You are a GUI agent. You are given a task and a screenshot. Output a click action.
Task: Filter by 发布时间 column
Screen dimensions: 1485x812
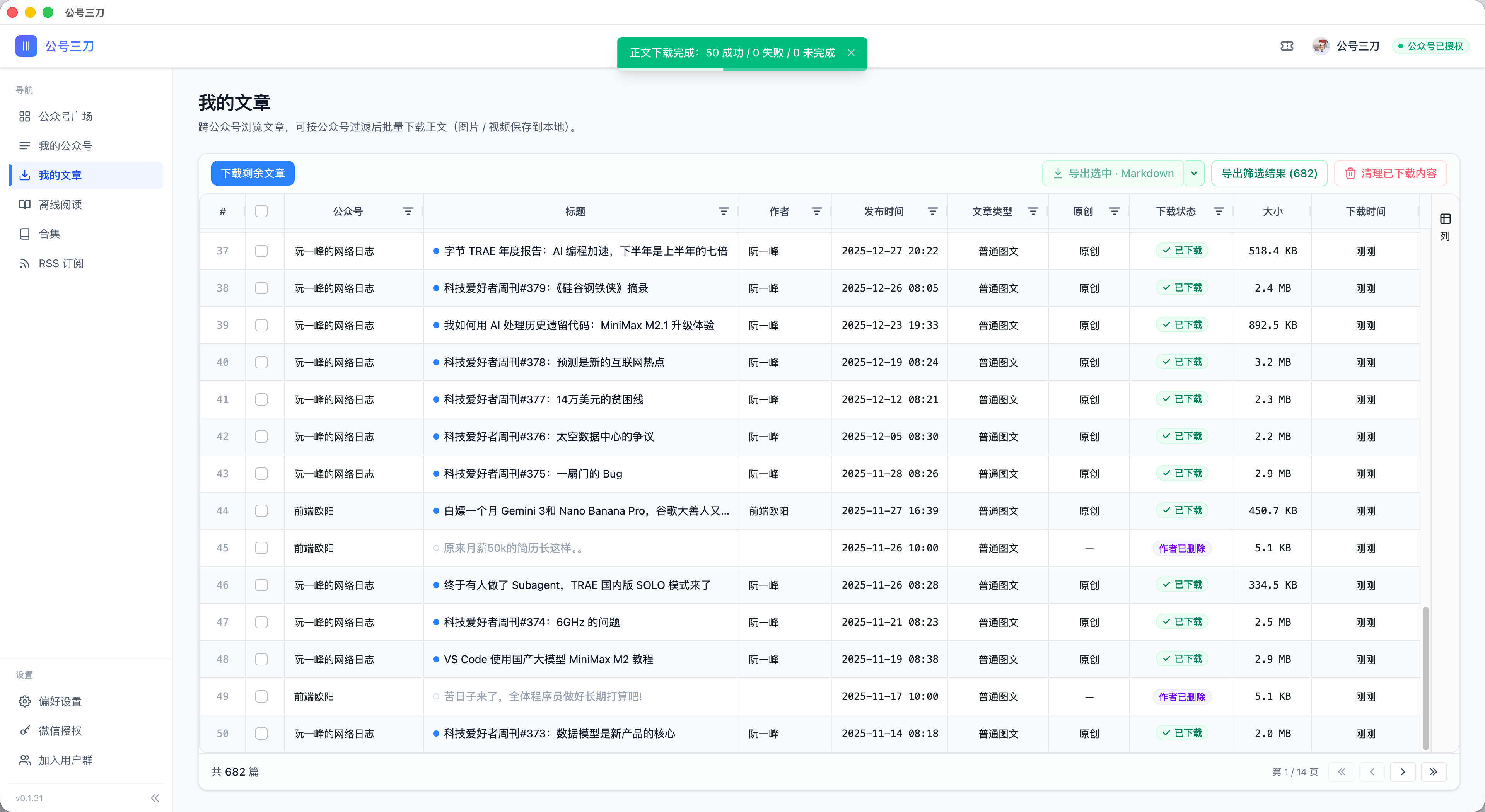[x=932, y=212]
